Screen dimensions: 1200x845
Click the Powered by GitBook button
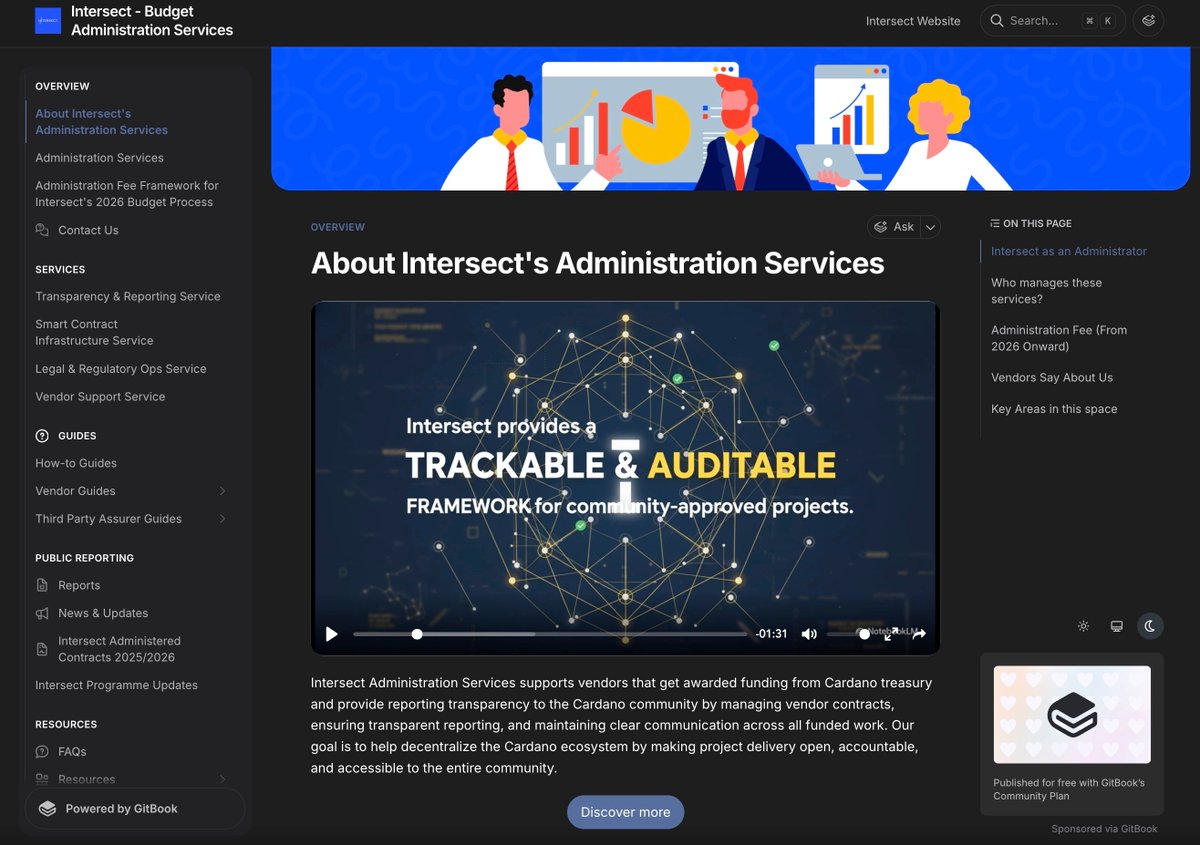[x=135, y=809]
